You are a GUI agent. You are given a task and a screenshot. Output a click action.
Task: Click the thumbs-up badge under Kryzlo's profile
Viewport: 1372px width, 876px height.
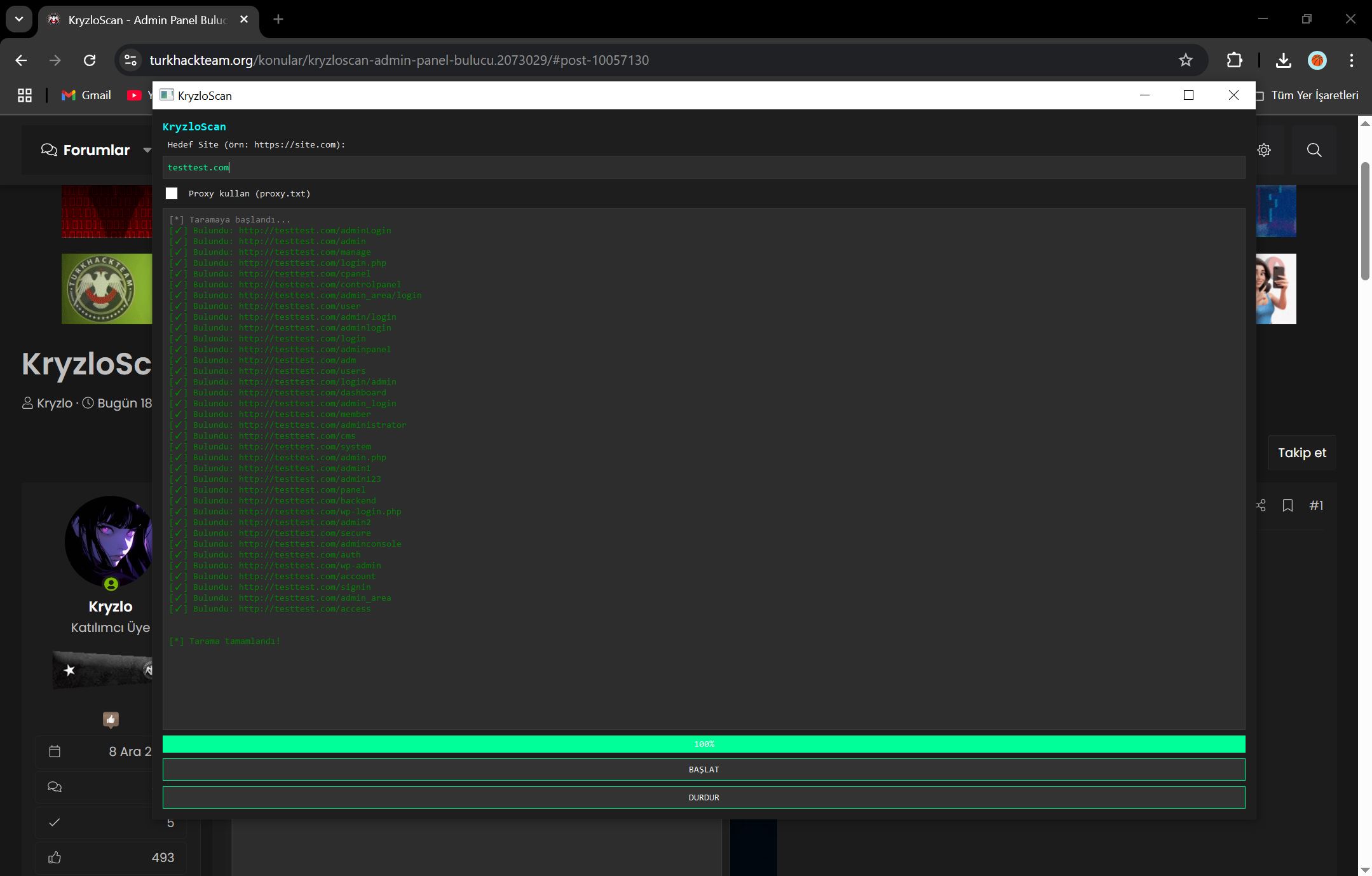(x=111, y=720)
